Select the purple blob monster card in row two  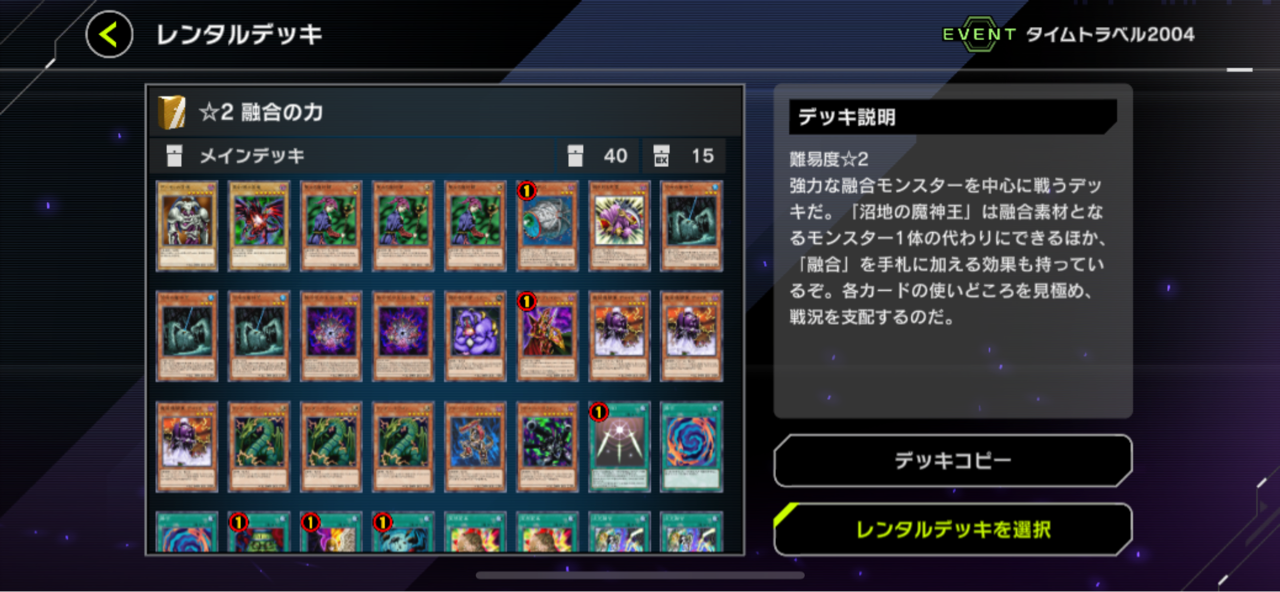coord(475,337)
